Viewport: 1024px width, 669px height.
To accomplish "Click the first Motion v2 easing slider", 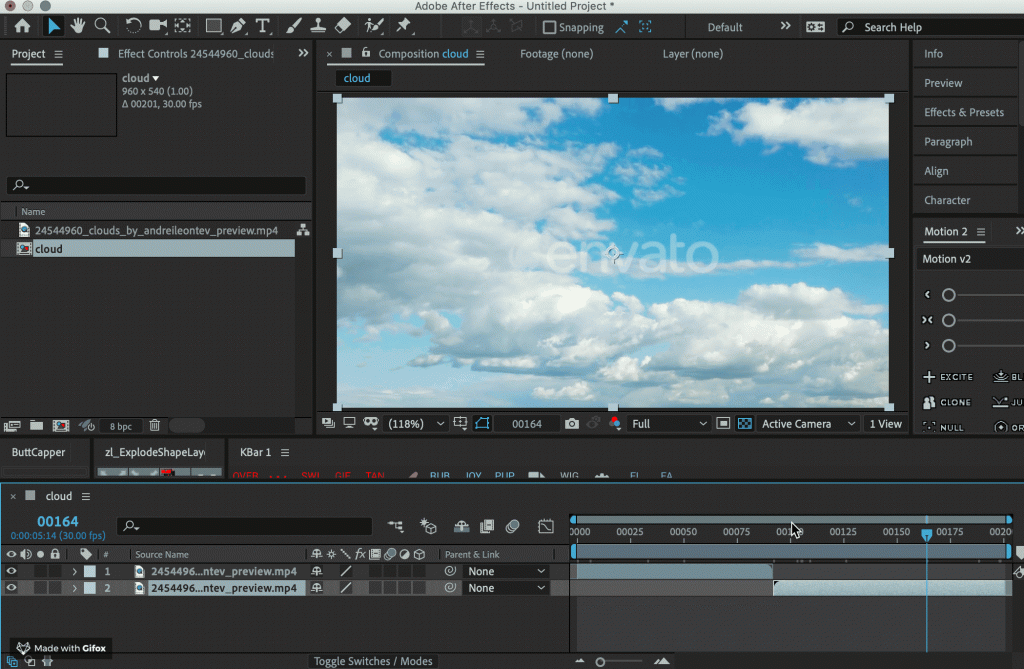I will [x=949, y=295].
